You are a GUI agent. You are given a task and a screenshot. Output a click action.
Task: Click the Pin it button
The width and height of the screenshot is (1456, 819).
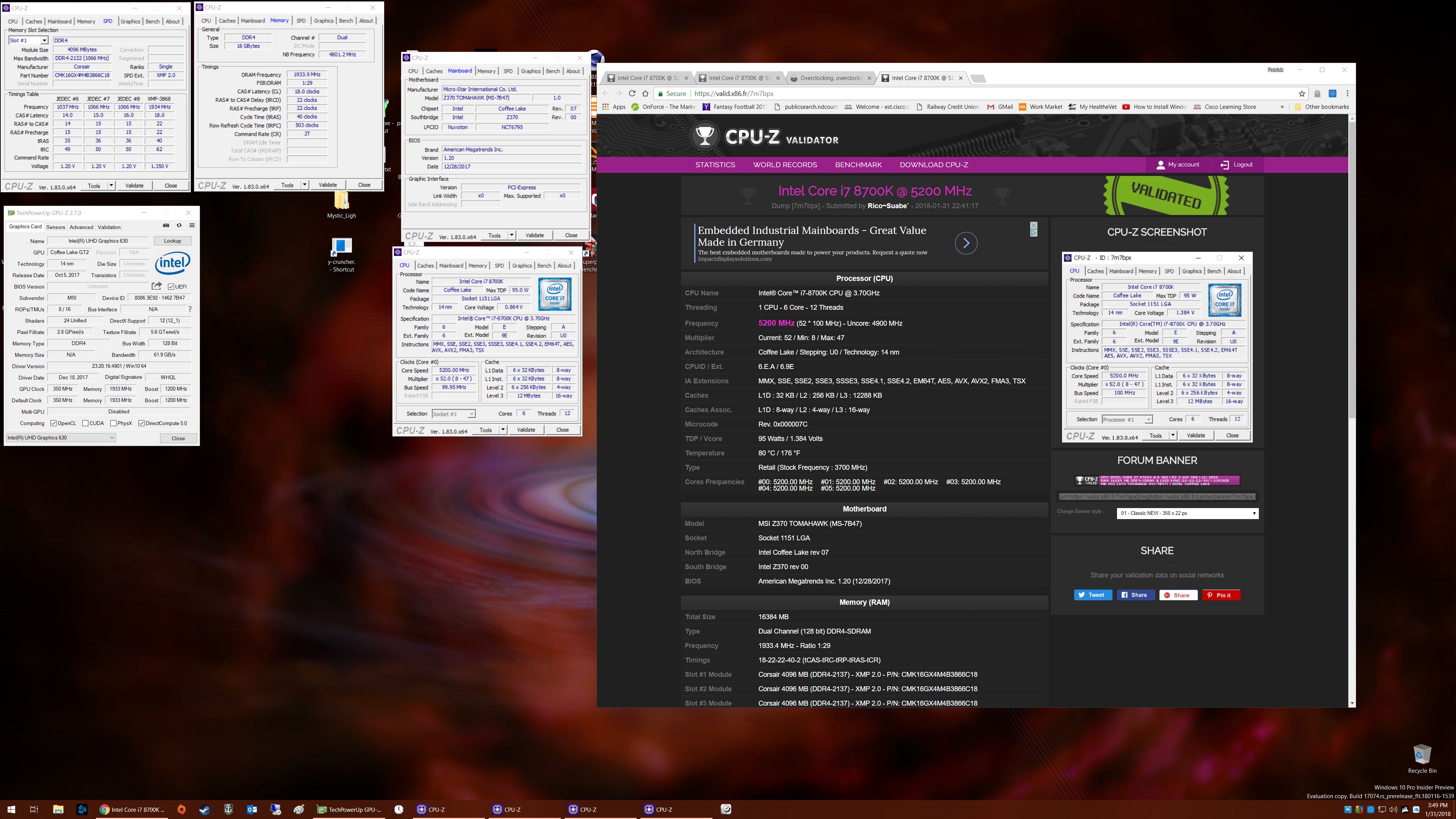point(1221,595)
